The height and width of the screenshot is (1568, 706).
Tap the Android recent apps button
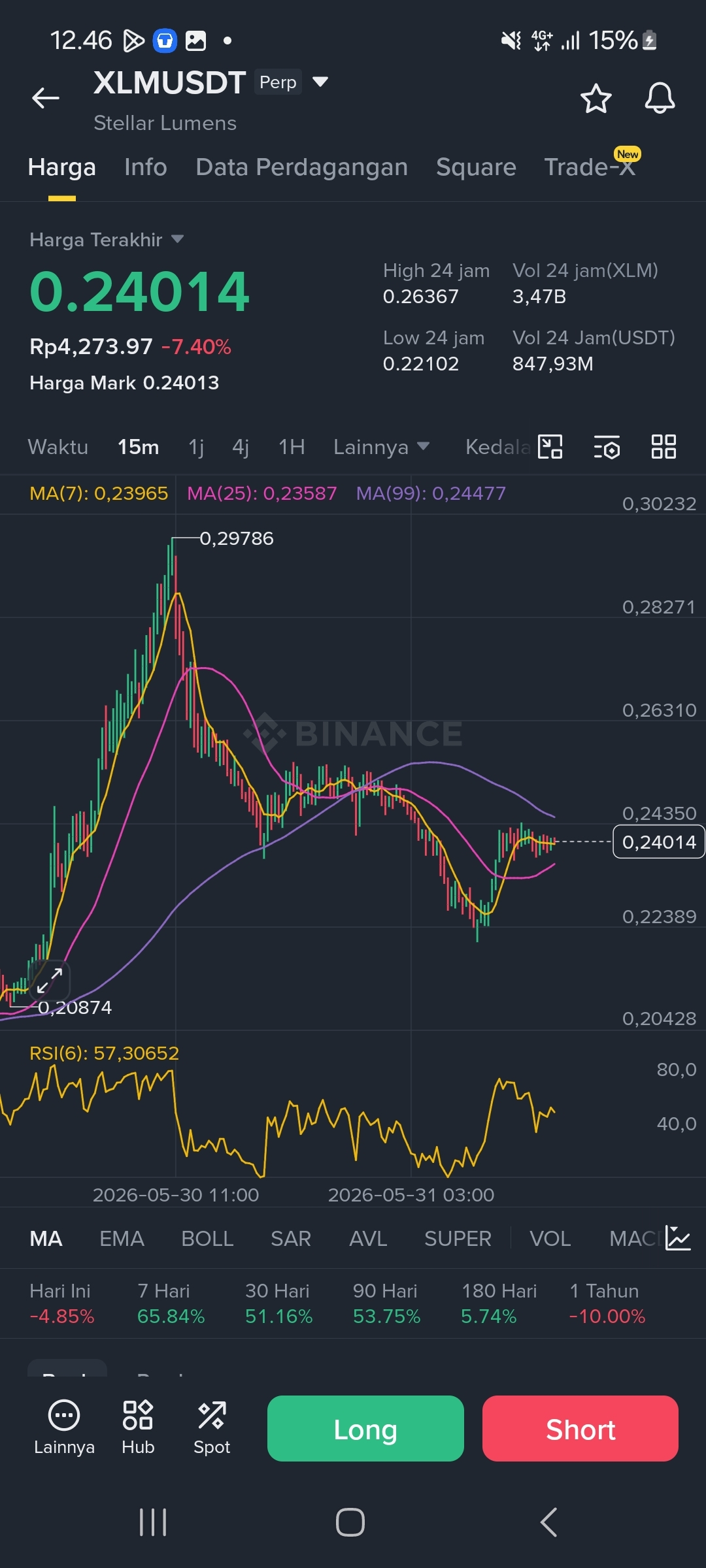pyautogui.click(x=153, y=1522)
